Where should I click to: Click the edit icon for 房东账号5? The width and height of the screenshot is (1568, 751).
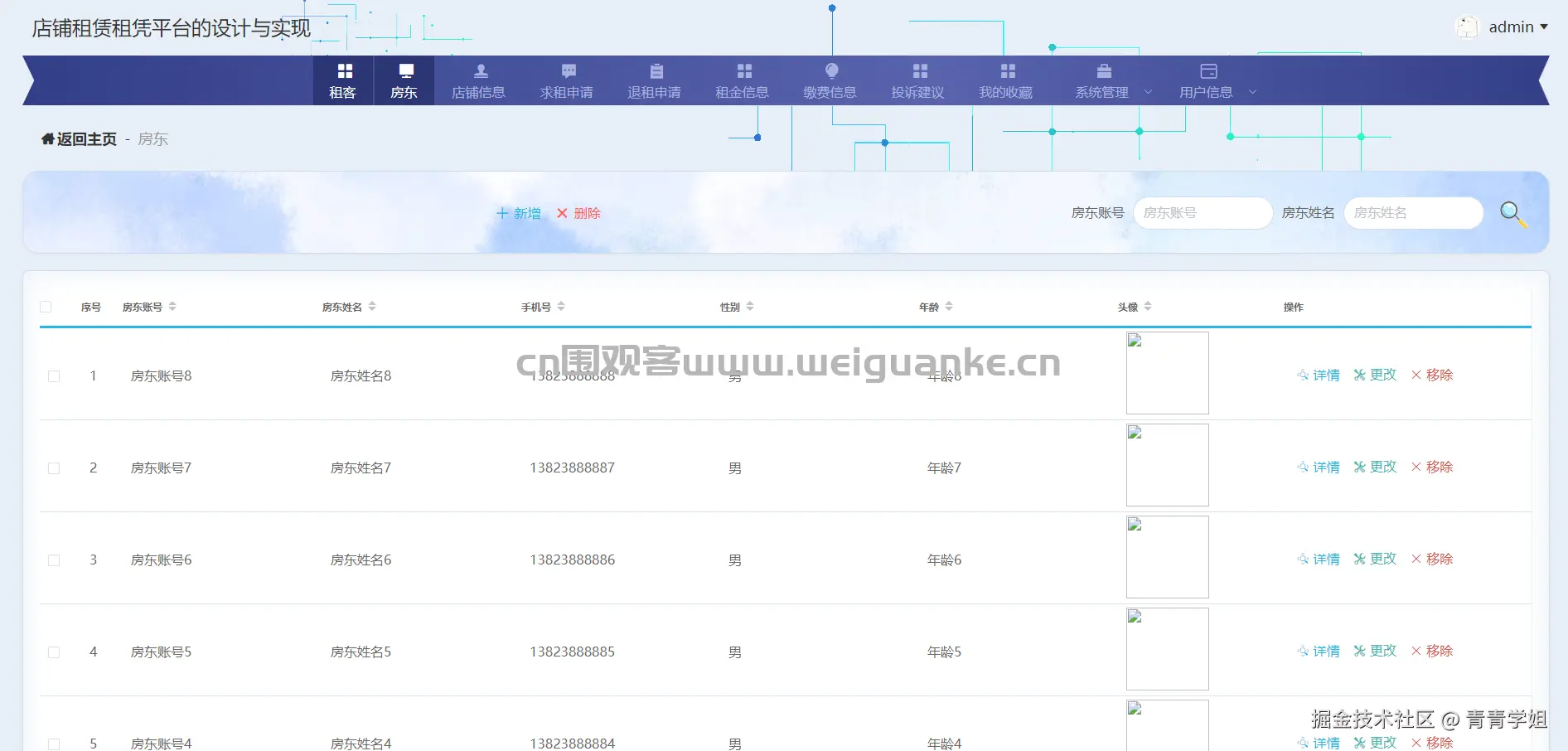tap(1359, 652)
